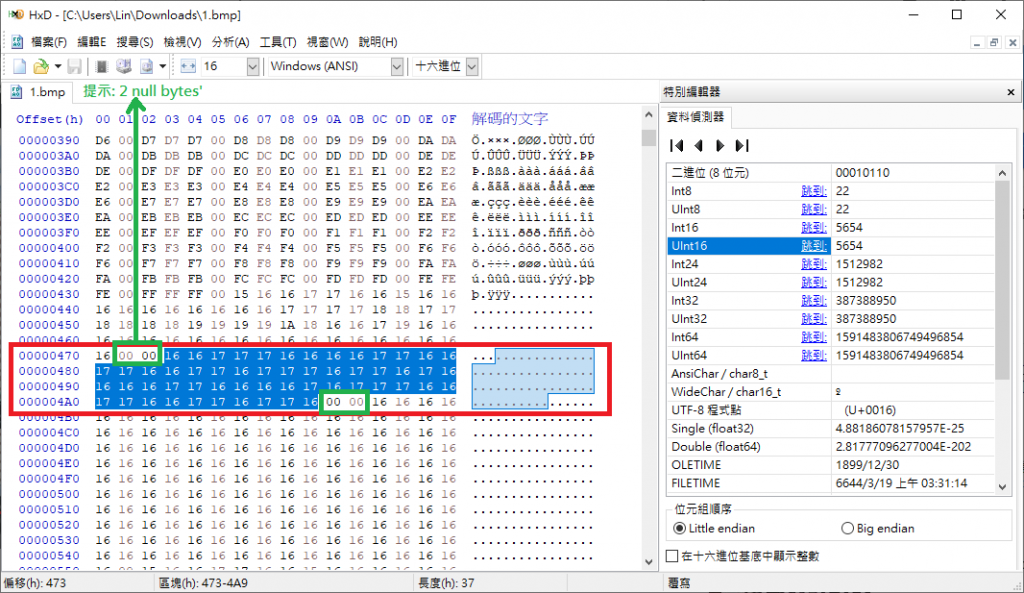Viewport: 1024px width, 593px height.
Task: Expand the disk image icon's dropdown arrow
Action: pyautogui.click(x=163, y=66)
